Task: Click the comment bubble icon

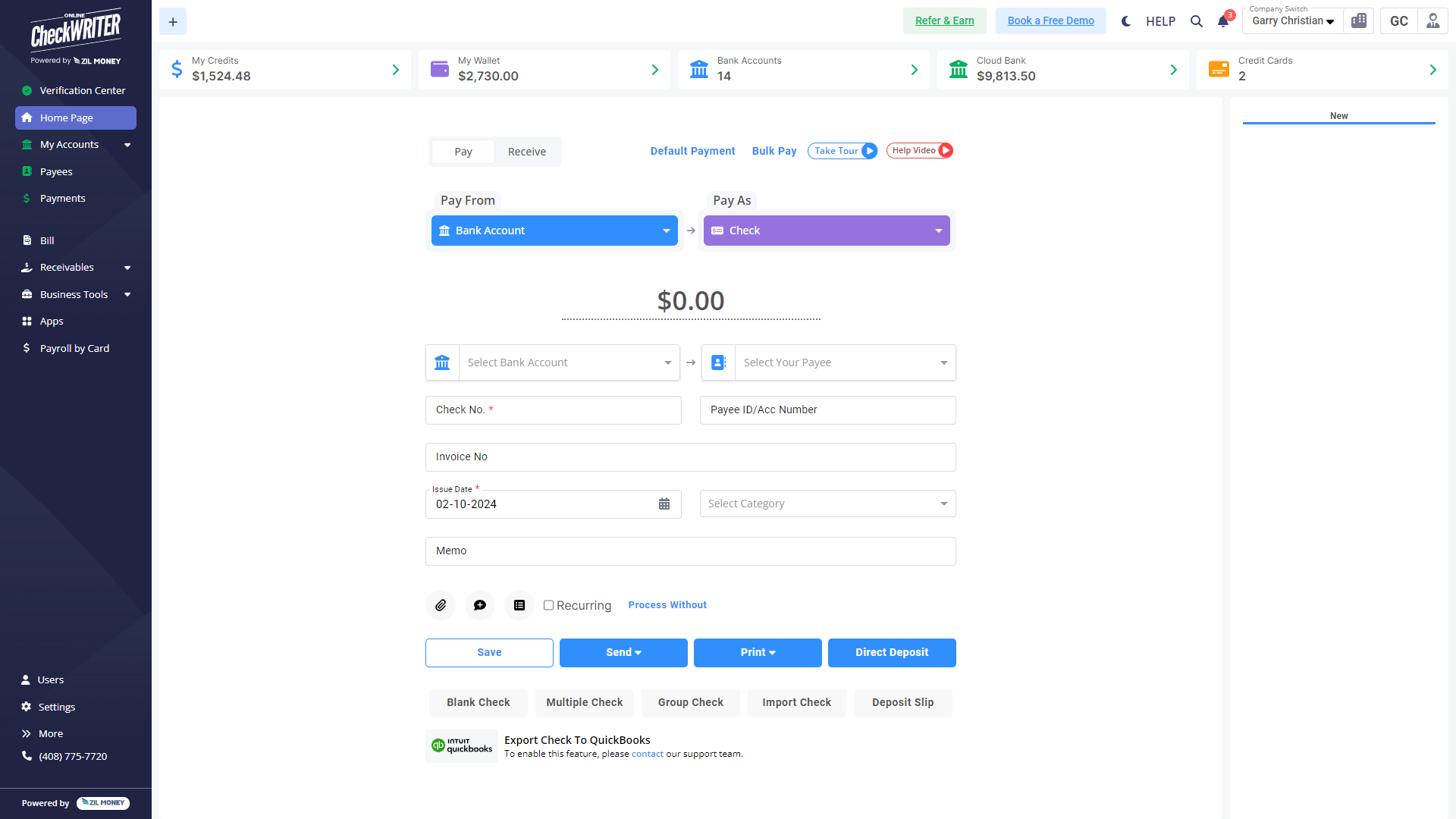Action: click(480, 605)
